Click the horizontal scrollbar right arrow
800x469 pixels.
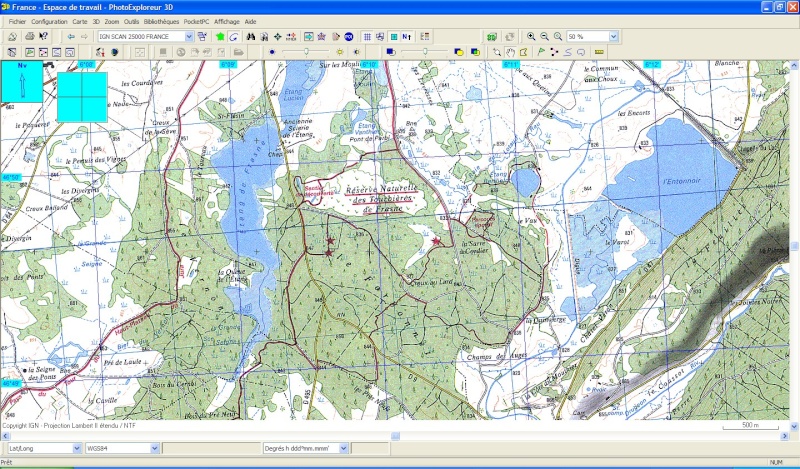[x=785, y=436]
